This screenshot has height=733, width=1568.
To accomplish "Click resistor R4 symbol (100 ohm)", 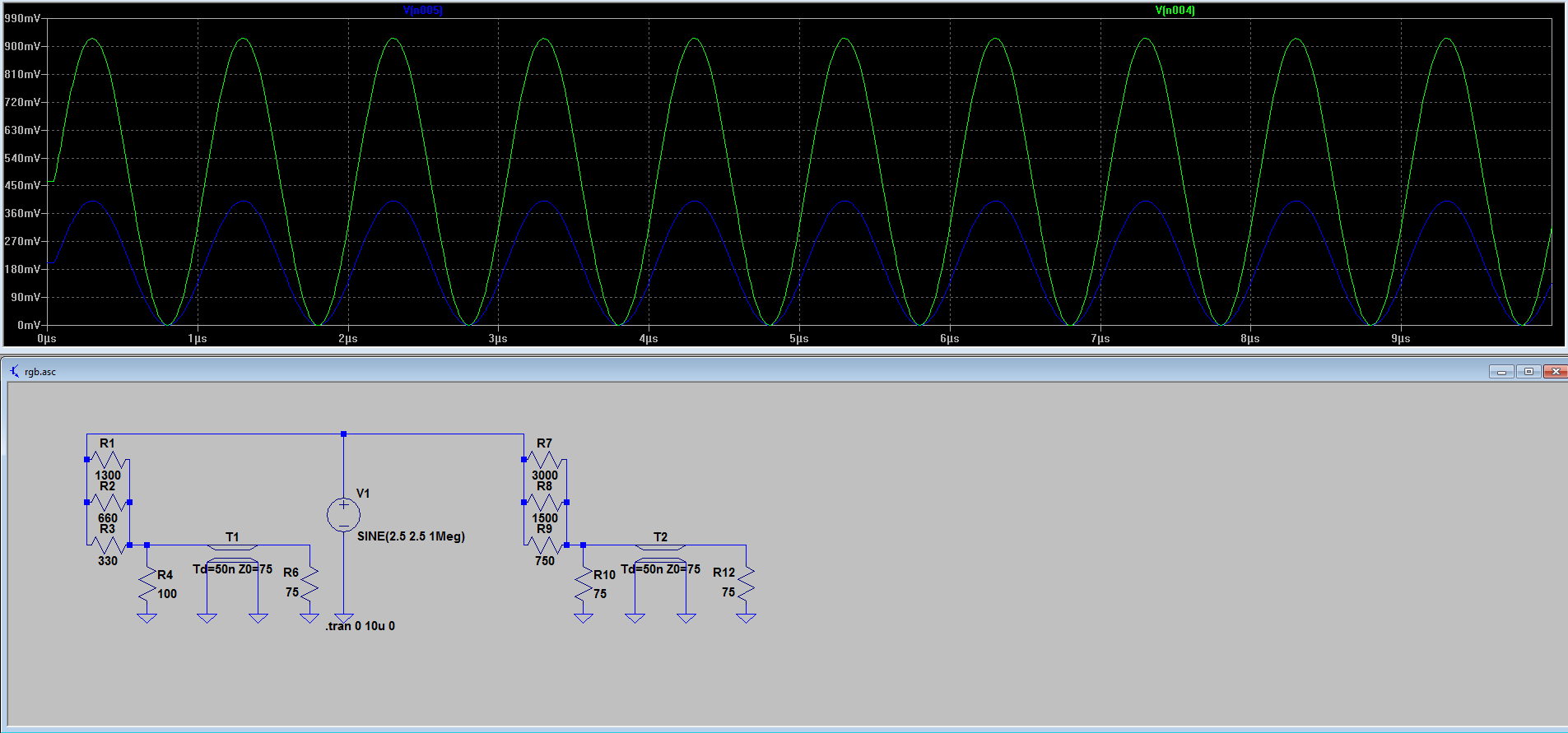I will pos(147,585).
